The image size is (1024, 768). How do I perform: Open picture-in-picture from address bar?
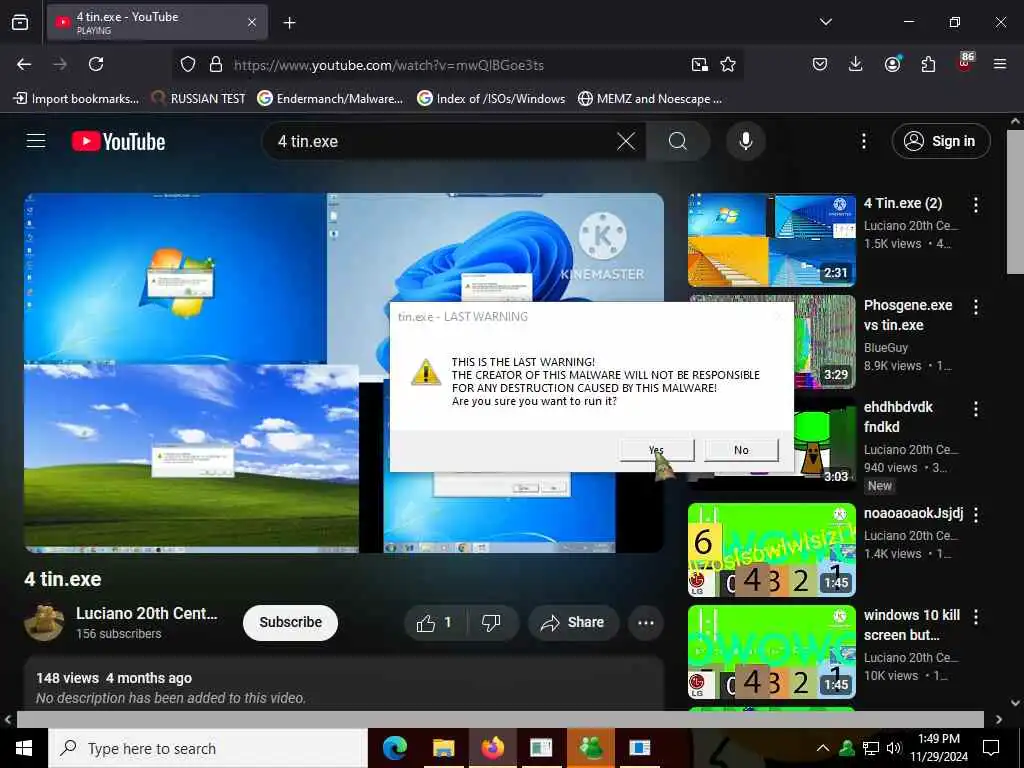pyautogui.click(x=699, y=64)
